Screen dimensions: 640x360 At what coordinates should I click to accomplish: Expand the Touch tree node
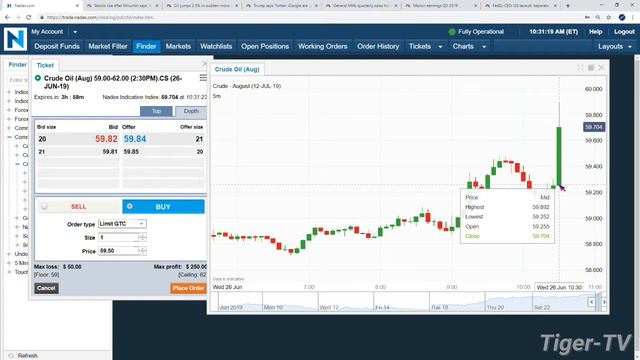(9, 272)
